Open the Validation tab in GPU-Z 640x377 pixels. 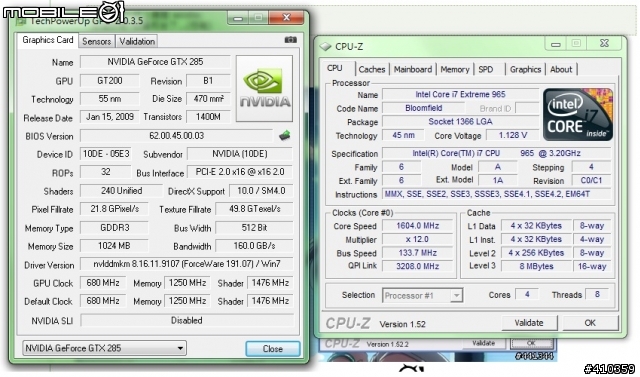coord(137,41)
